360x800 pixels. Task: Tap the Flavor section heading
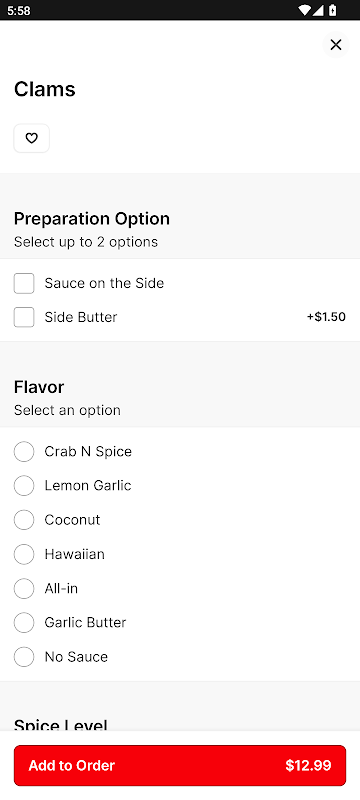tap(39, 387)
